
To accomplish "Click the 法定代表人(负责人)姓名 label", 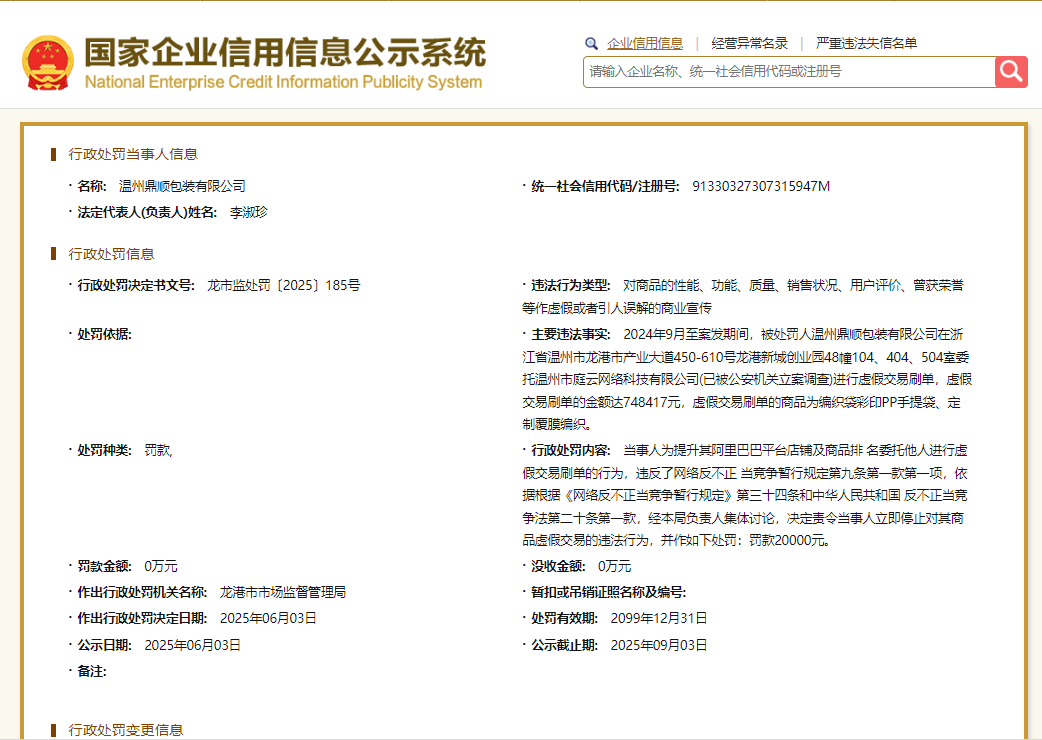I will point(148,213).
